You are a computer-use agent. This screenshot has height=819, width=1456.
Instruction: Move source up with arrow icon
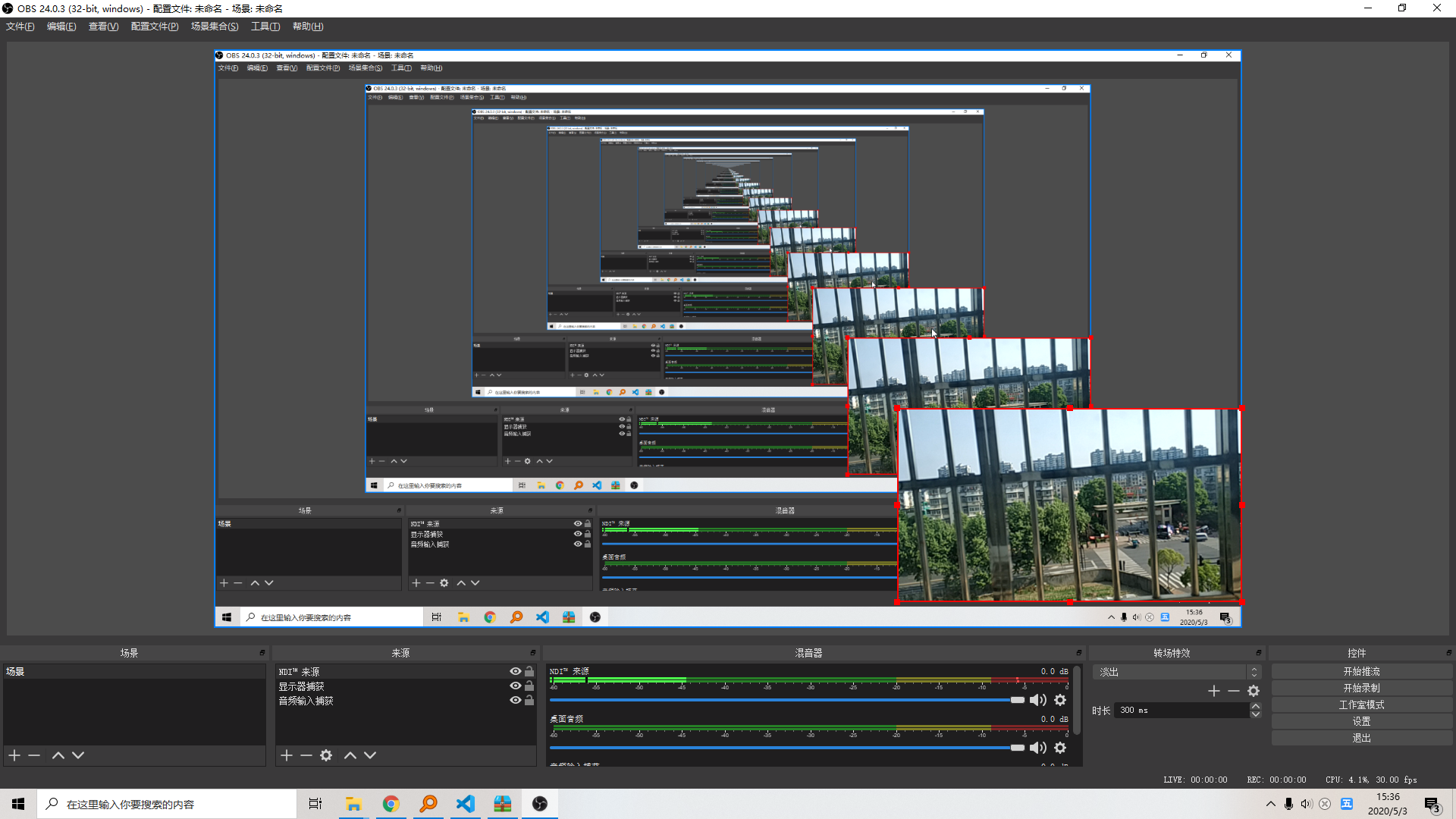[350, 755]
